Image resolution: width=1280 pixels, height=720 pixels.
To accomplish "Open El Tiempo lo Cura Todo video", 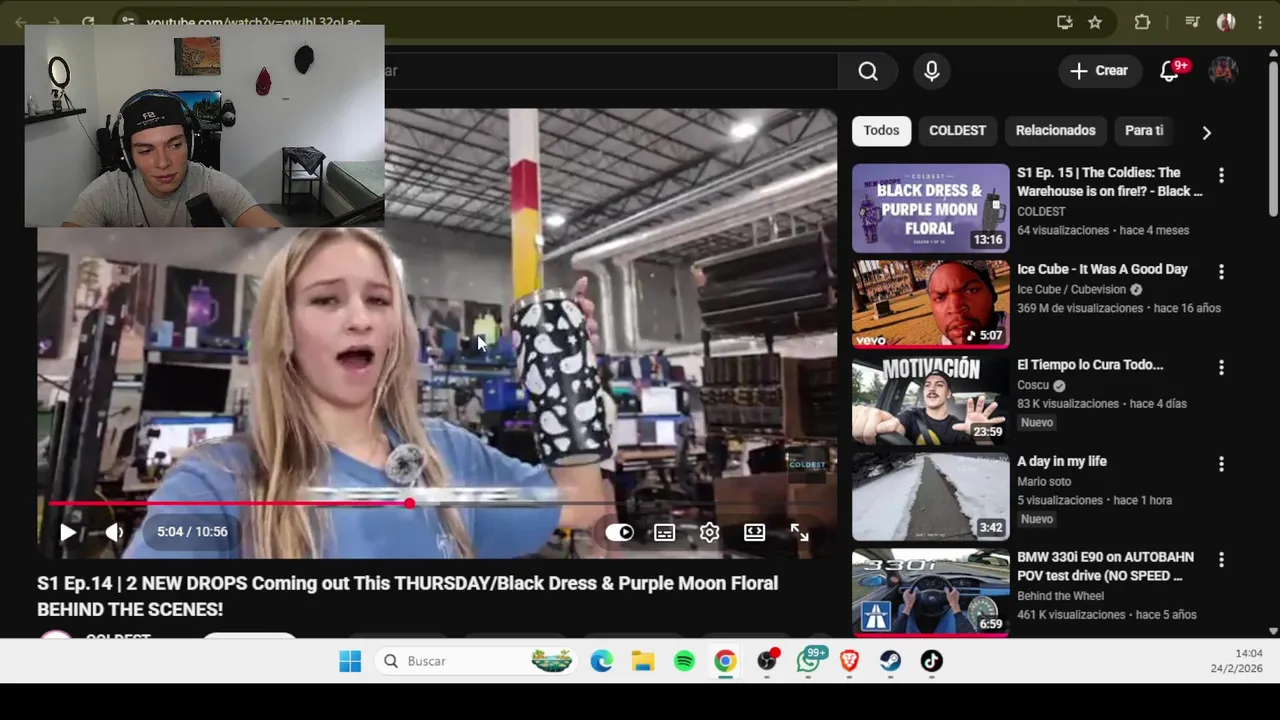I will click(x=1090, y=365).
